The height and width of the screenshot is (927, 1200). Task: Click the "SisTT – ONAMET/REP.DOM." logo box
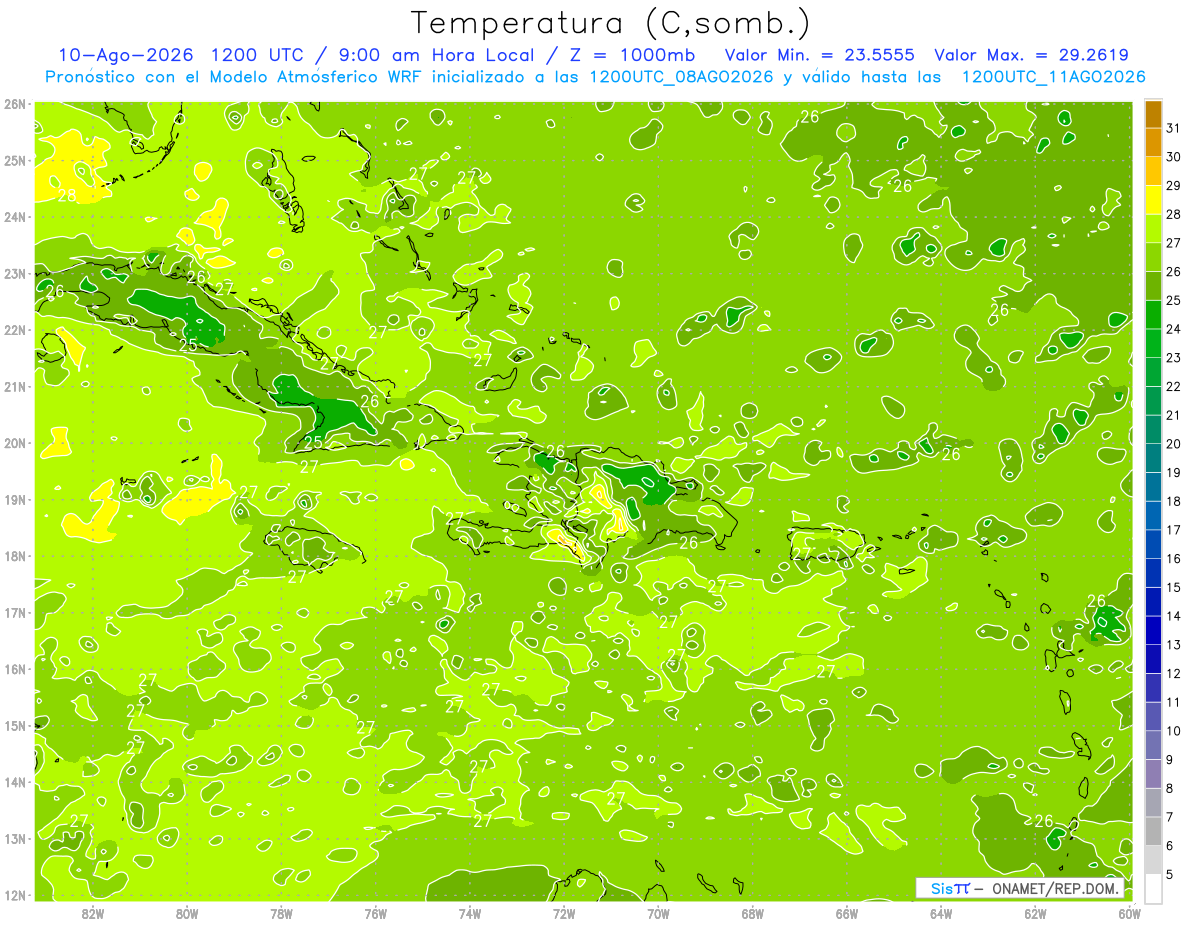[x=1020, y=888]
